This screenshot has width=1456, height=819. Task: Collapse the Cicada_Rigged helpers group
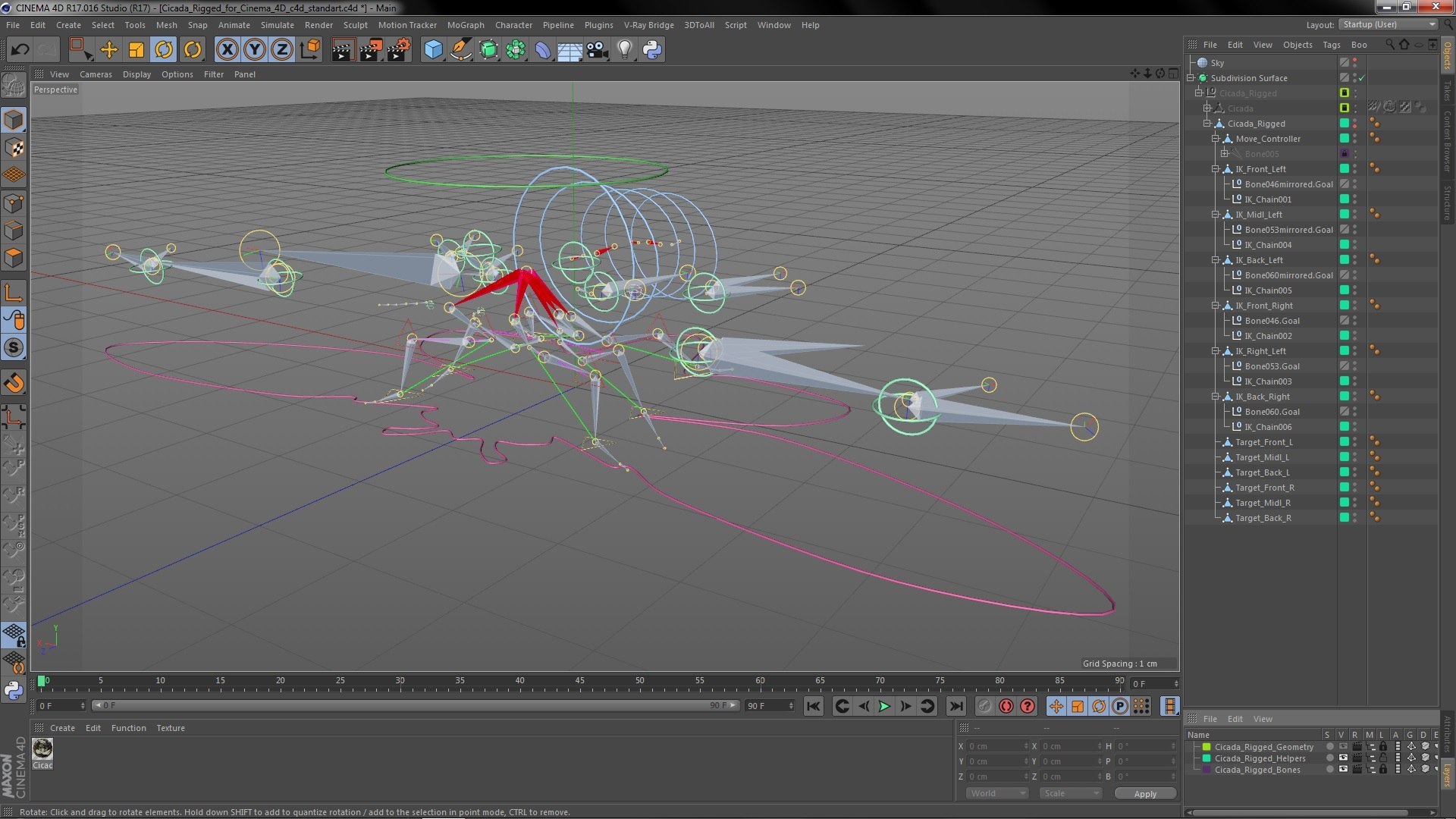[x=1207, y=124]
